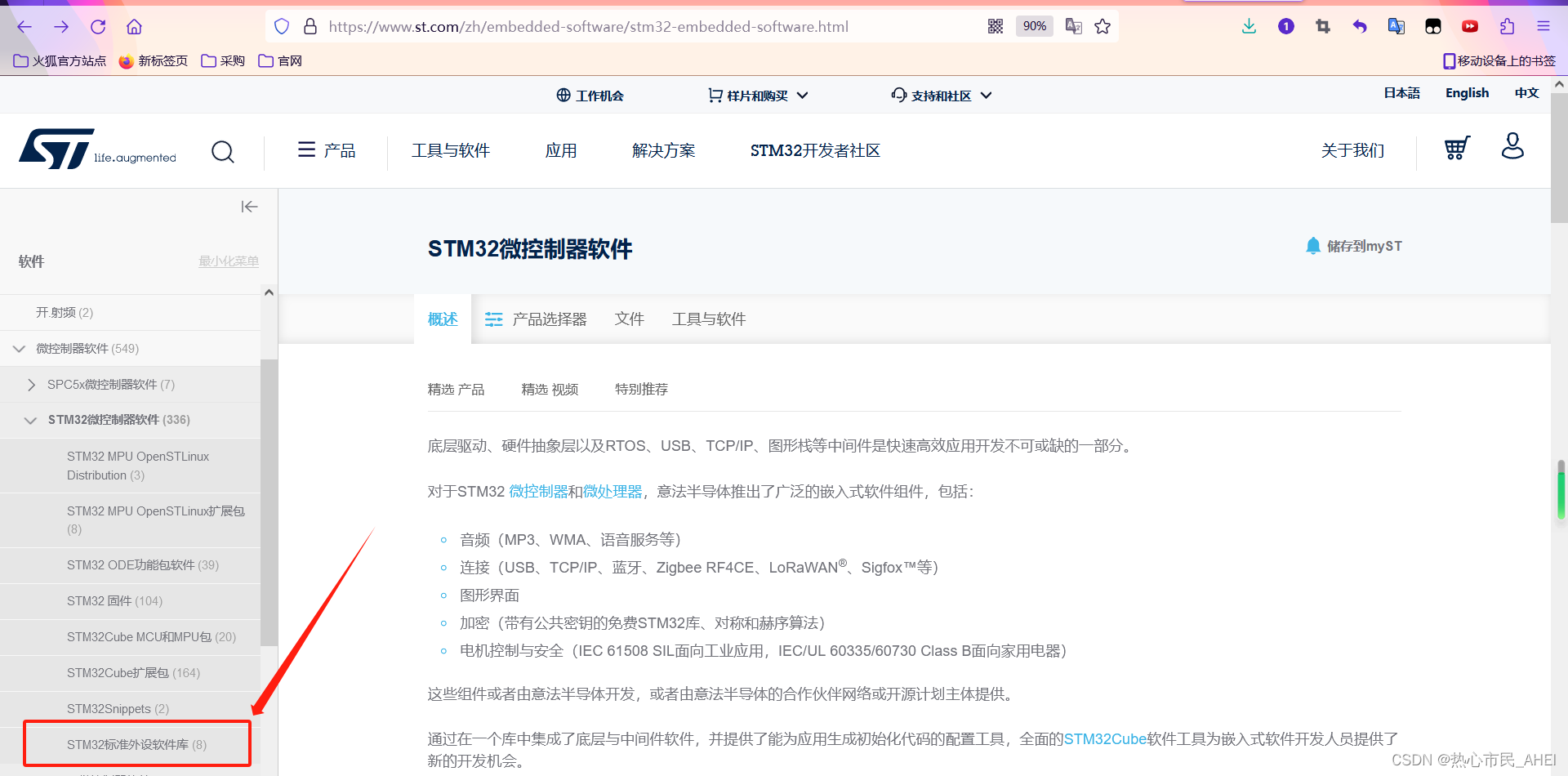The image size is (1568, 776).
Task: Click the sidebar scroll up arrow
Action: pos(269,292)
